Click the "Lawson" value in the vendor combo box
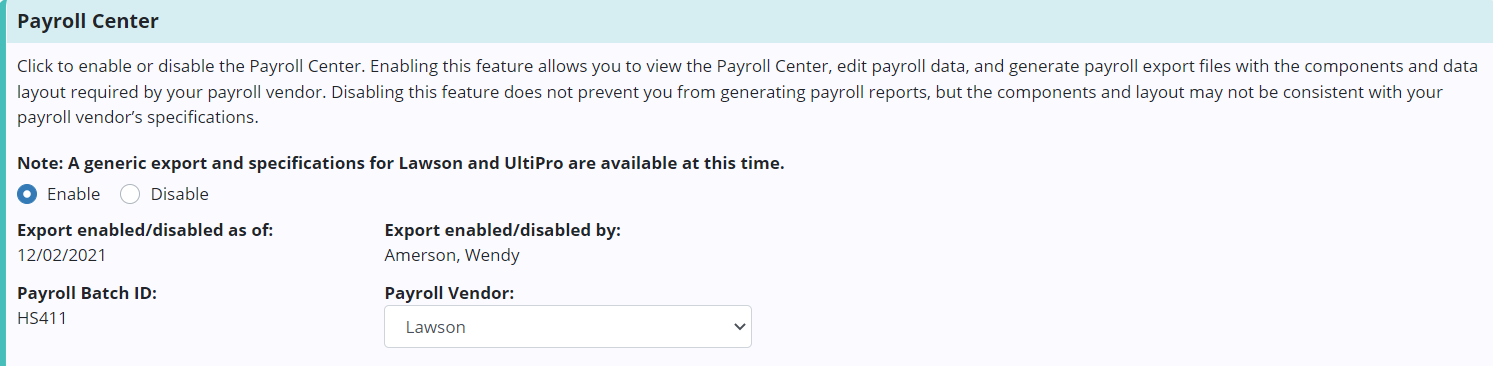 pos(435,327)
